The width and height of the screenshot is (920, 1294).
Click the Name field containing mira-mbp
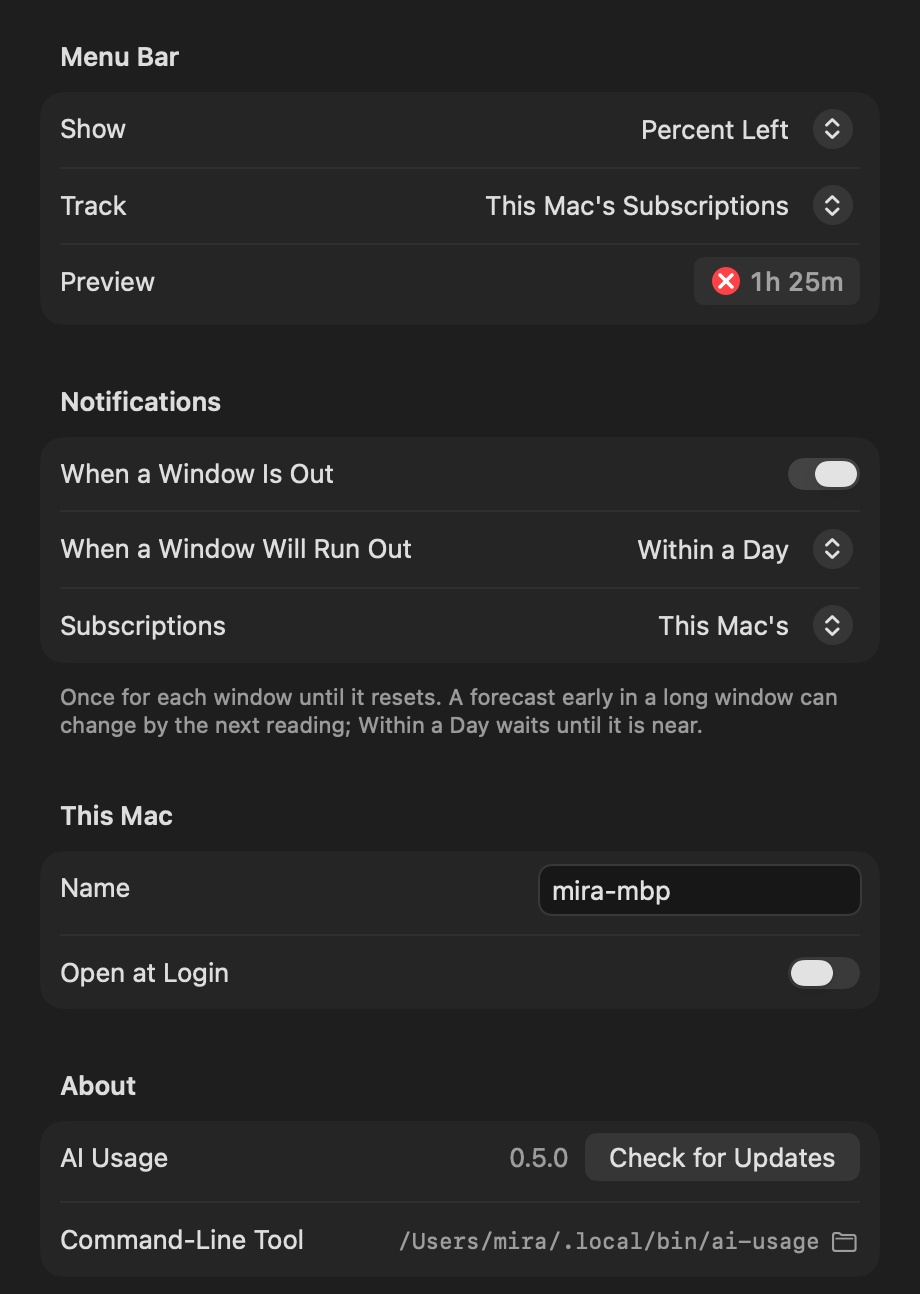tap(699, 890)
